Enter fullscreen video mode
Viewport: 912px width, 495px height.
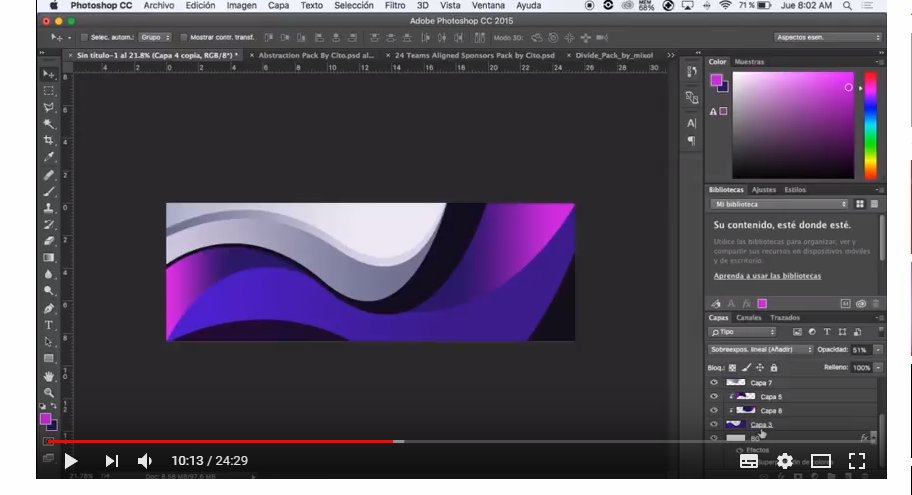(857, 461)
